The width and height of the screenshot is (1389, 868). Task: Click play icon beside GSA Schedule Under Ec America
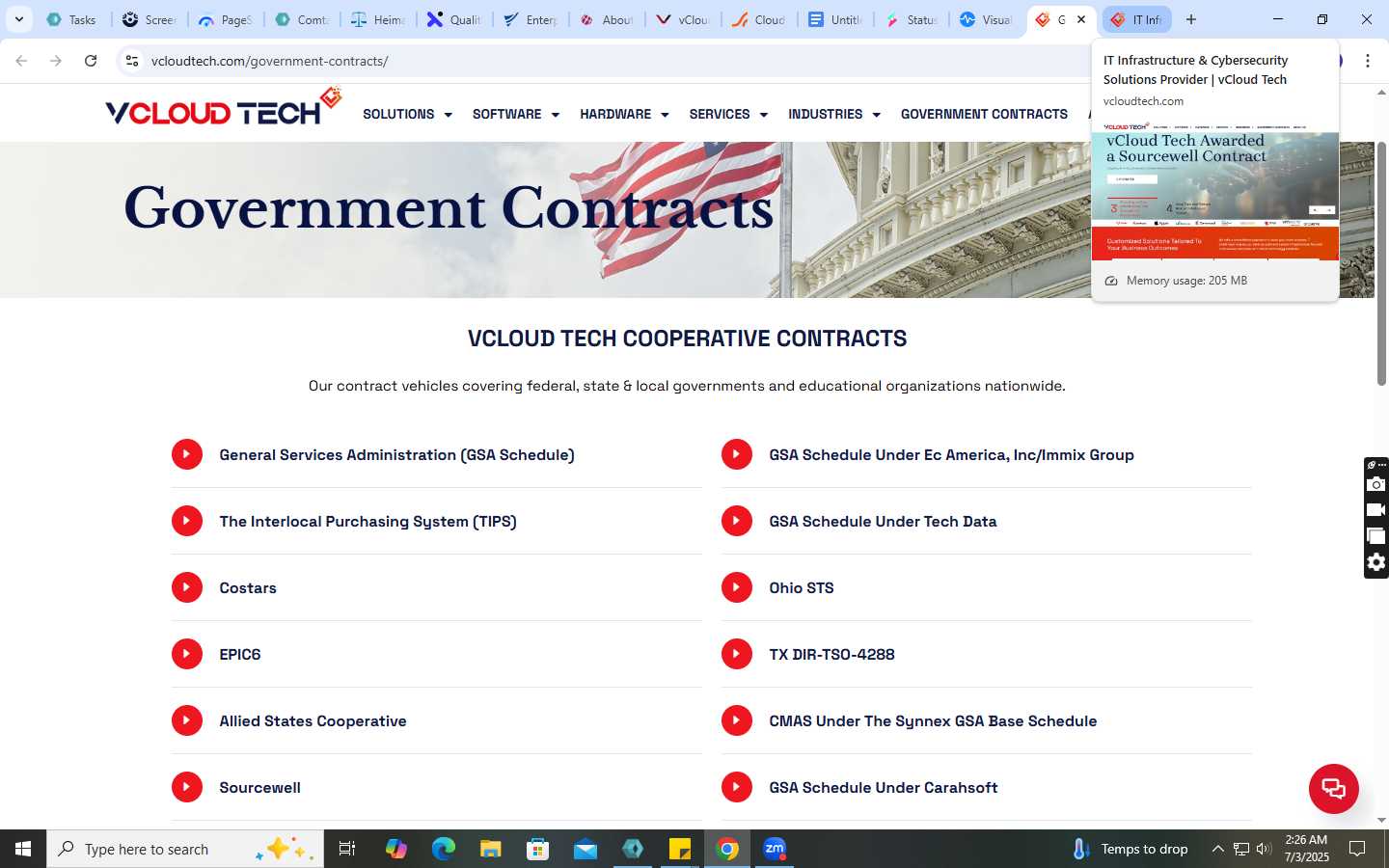pyautogui.click(x=737, y=454)
